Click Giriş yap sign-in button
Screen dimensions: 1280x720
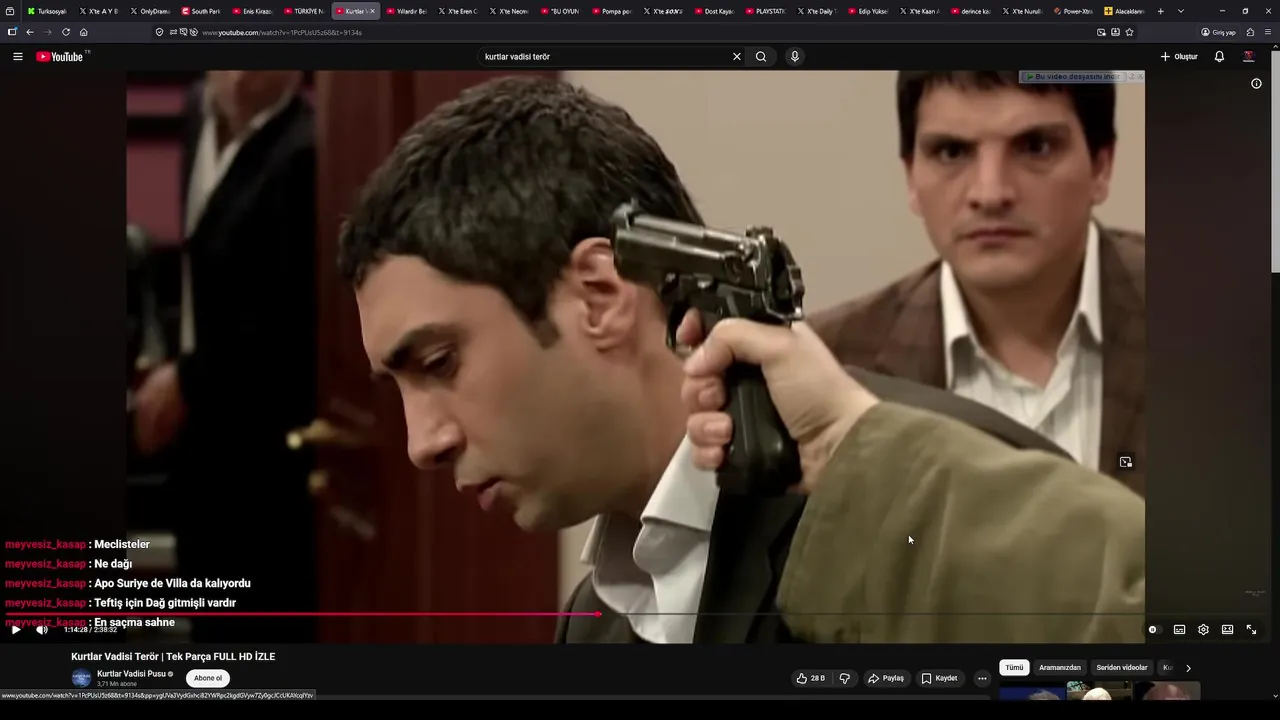pyautogui.click(x=1218, y=32)
